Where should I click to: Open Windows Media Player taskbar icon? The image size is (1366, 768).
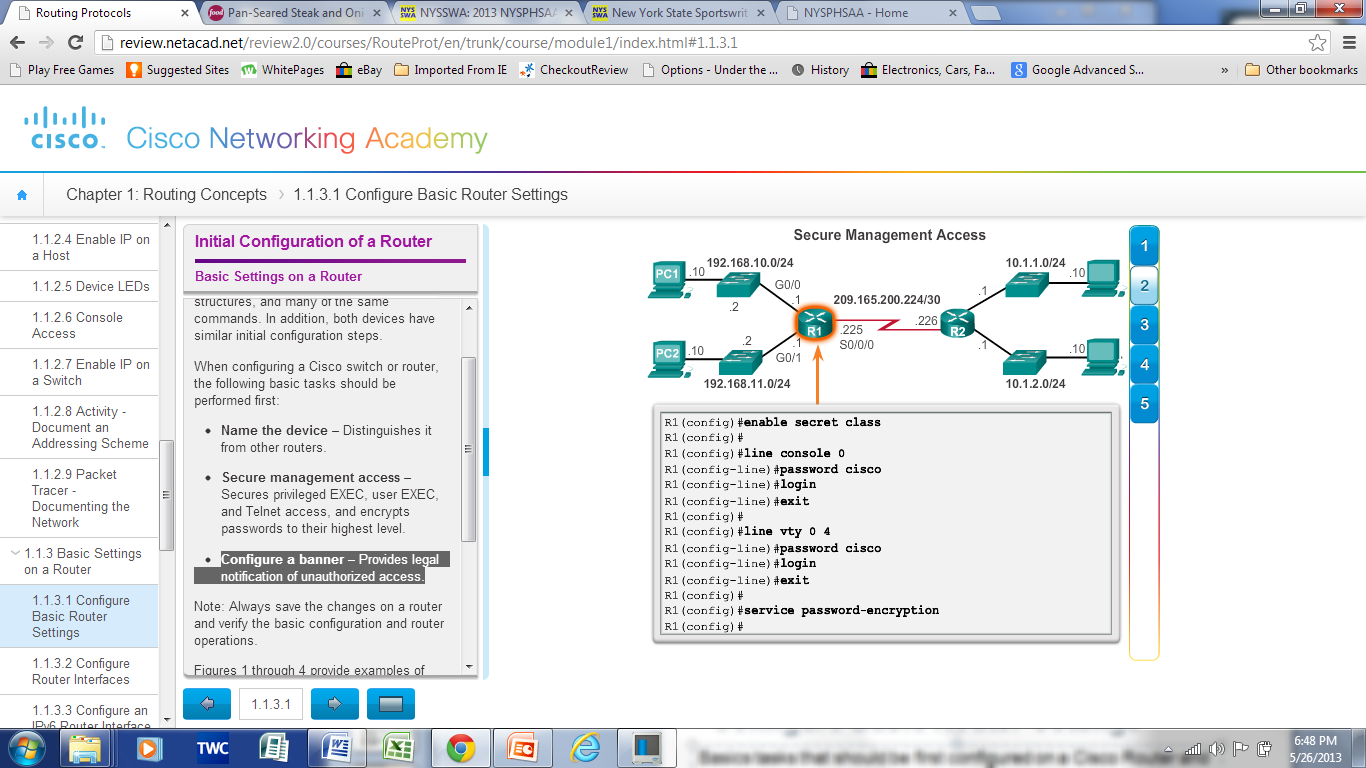pyautogui.click(x=148, y=748)
